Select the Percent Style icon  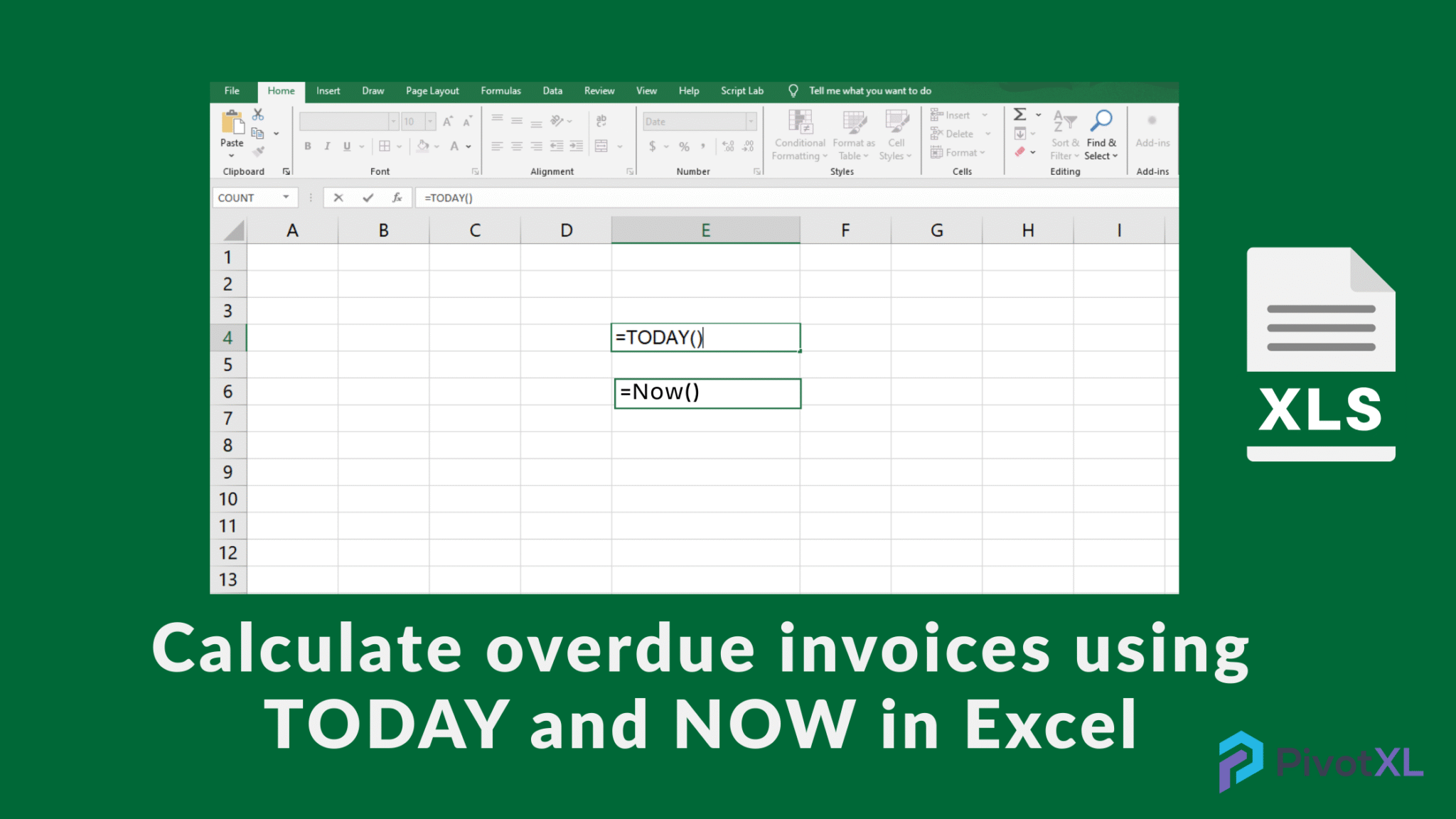point(684,146)
